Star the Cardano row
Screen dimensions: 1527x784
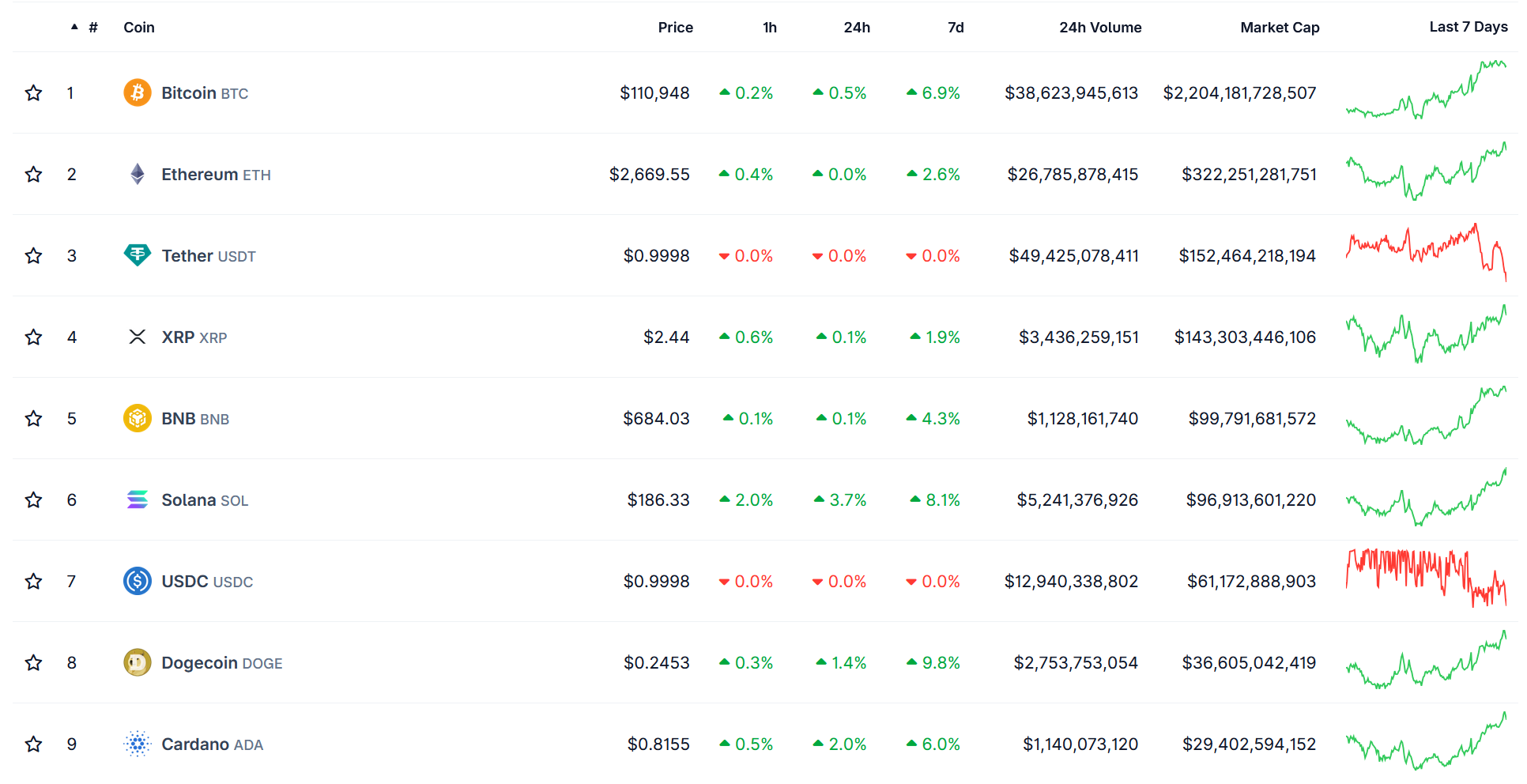pyautogui.click(x=33, y=744)
